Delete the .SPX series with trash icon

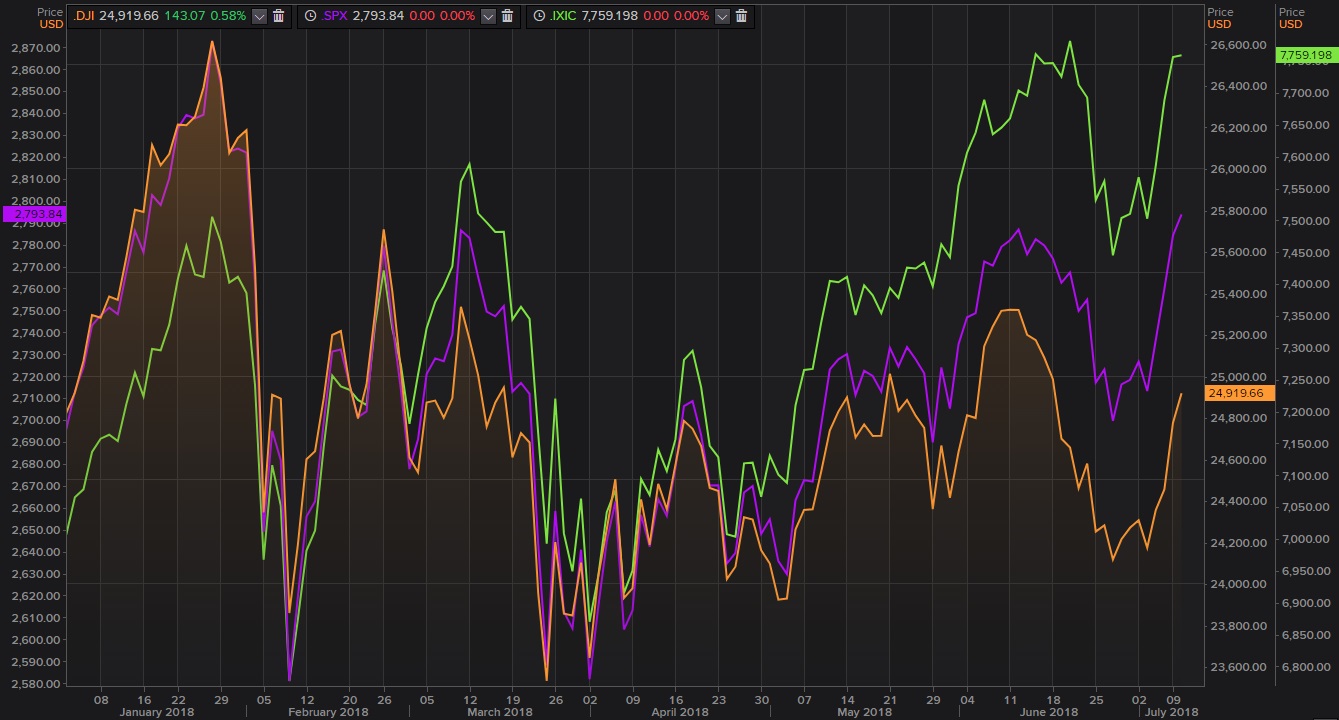click(508, 16)
